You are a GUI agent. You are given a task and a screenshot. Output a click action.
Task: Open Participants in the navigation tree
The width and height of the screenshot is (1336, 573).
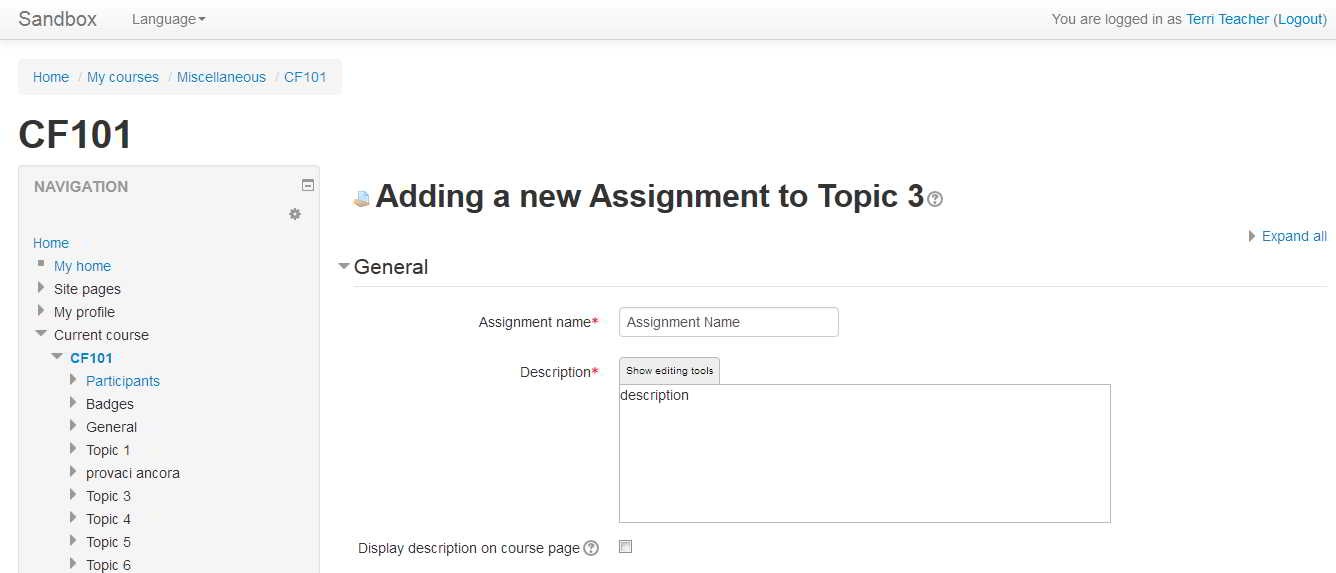tap(123, 381)
